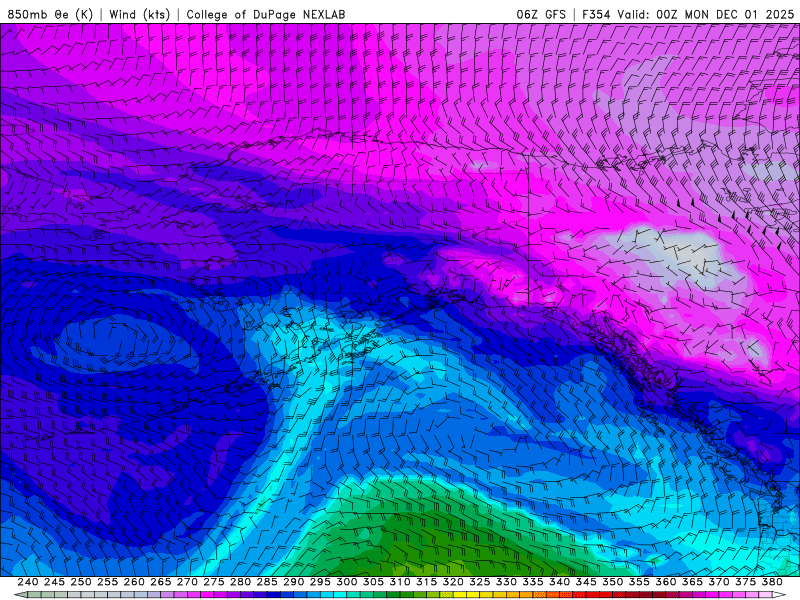This screenshot has height=600, width=800.
Task: Click the "06Z GFS" model run label
Action: [541, 14]
